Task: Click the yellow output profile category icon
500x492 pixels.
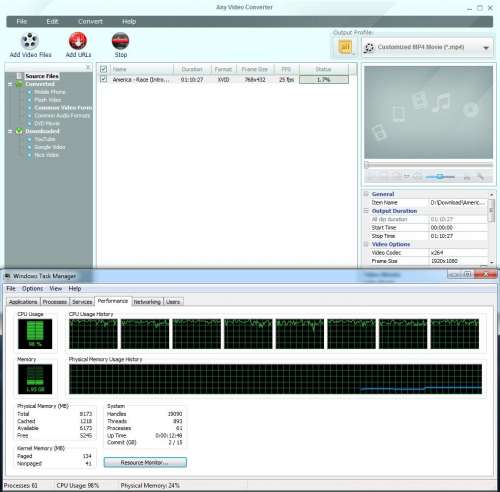Action: pos(345,47)
